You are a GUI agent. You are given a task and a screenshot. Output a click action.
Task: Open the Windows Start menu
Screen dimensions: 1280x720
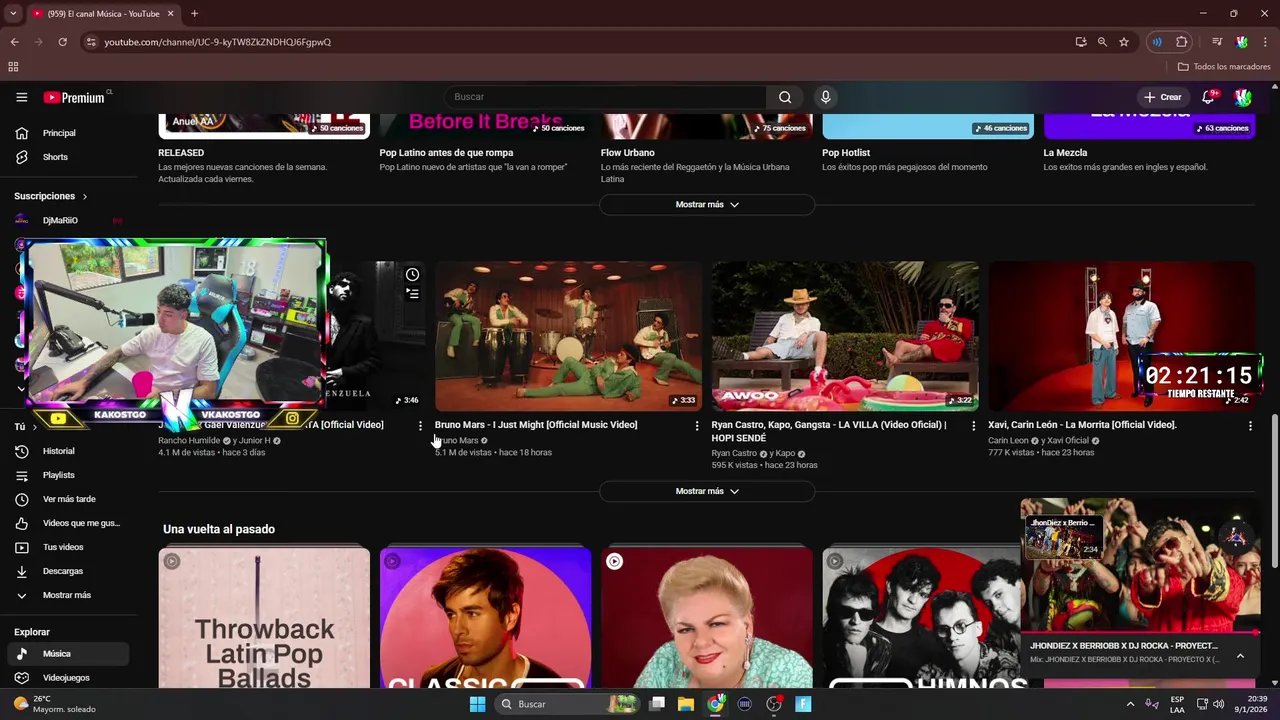[477, 704]
